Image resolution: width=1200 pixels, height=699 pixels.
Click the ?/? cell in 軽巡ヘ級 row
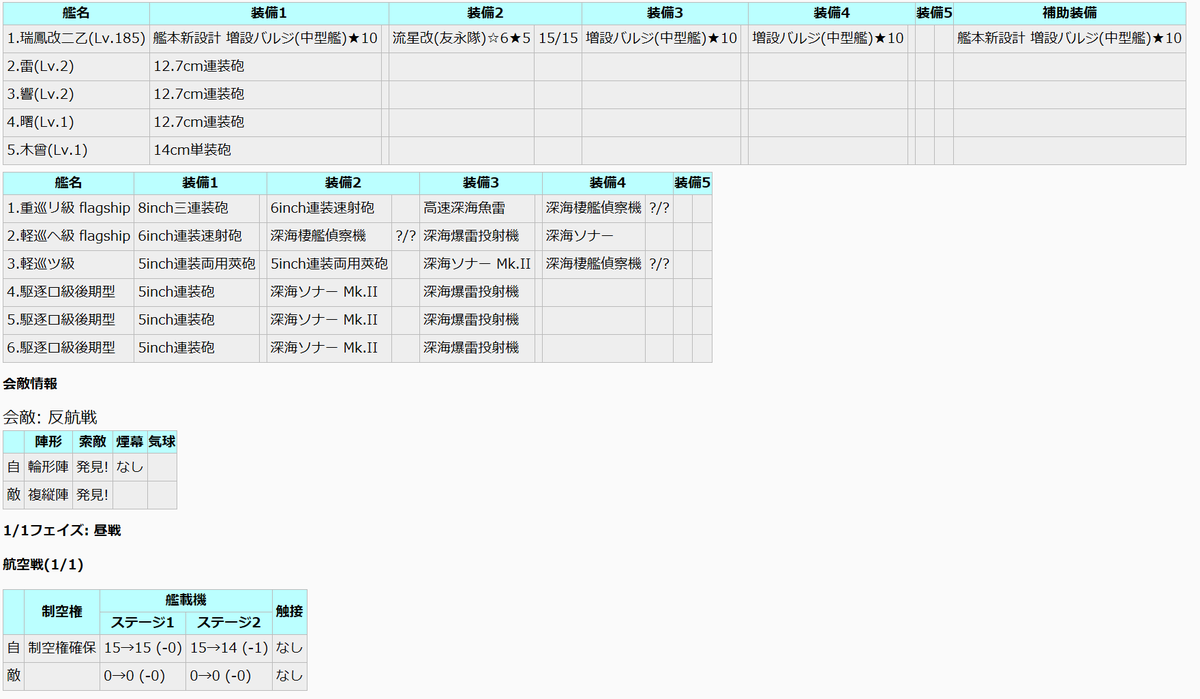tap(405, 237)
